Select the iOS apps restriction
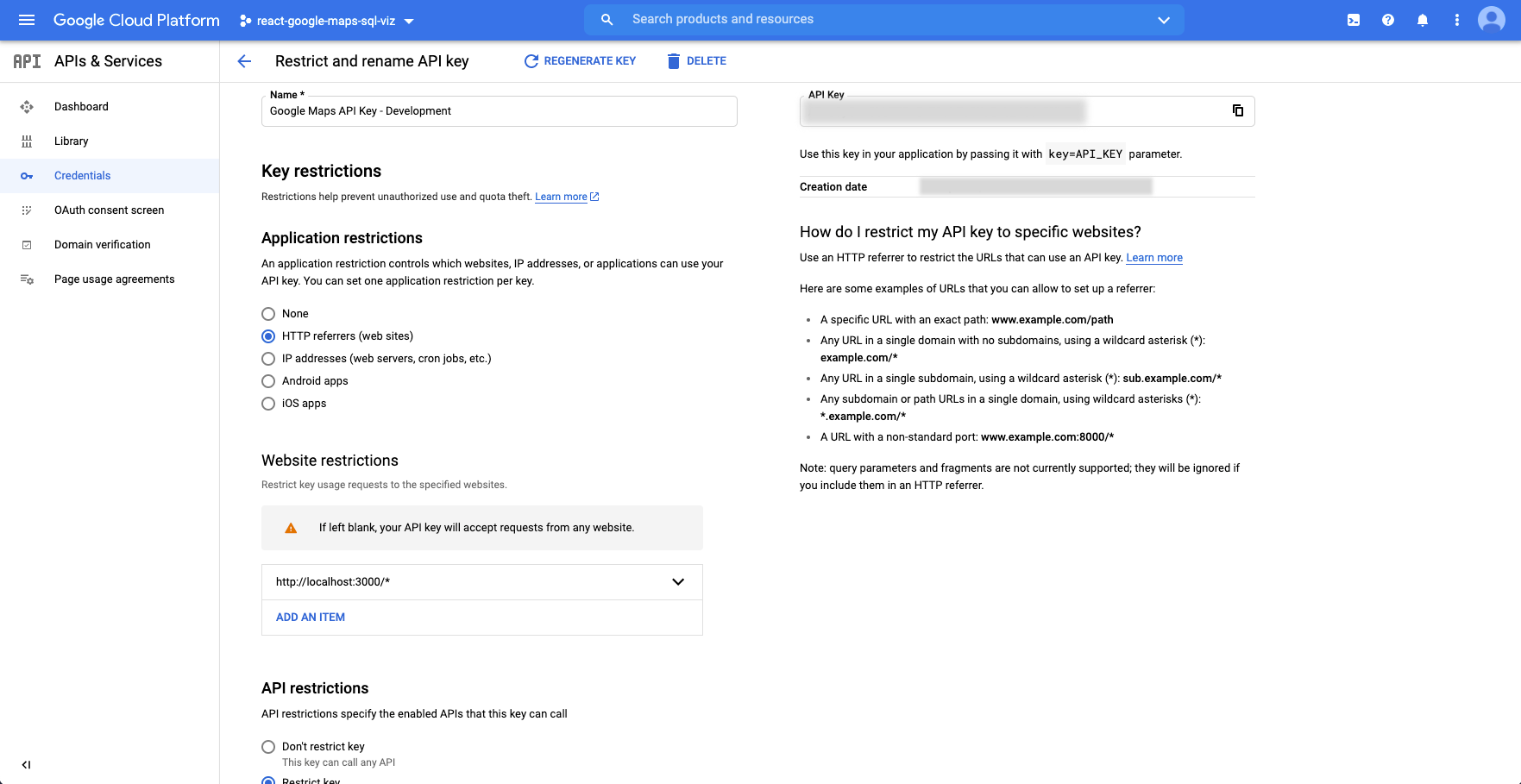Viewport: 1521px width, 784px height. [x=268, y=404]
